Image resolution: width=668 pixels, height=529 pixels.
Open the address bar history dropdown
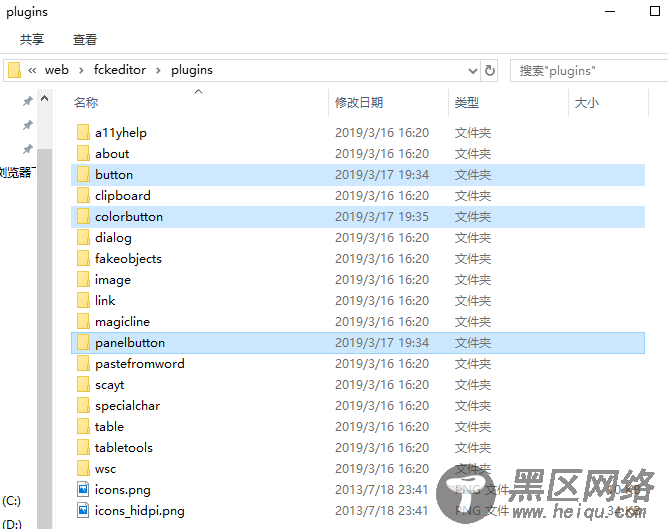click(x=472, y=71)
